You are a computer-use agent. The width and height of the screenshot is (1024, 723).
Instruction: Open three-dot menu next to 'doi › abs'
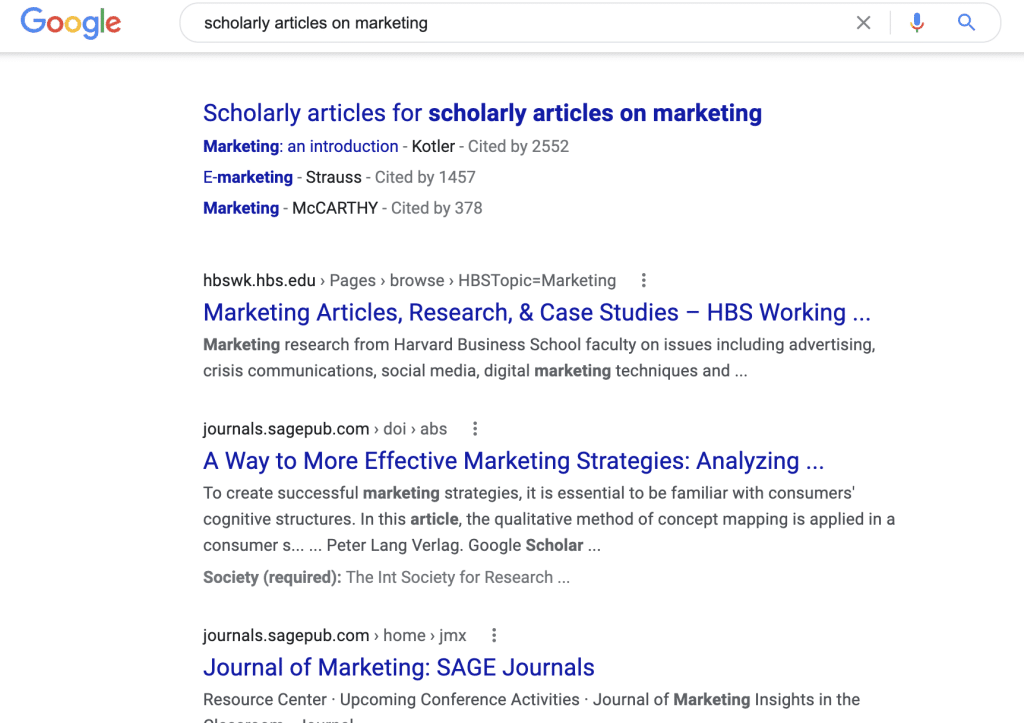click(475, 429)
